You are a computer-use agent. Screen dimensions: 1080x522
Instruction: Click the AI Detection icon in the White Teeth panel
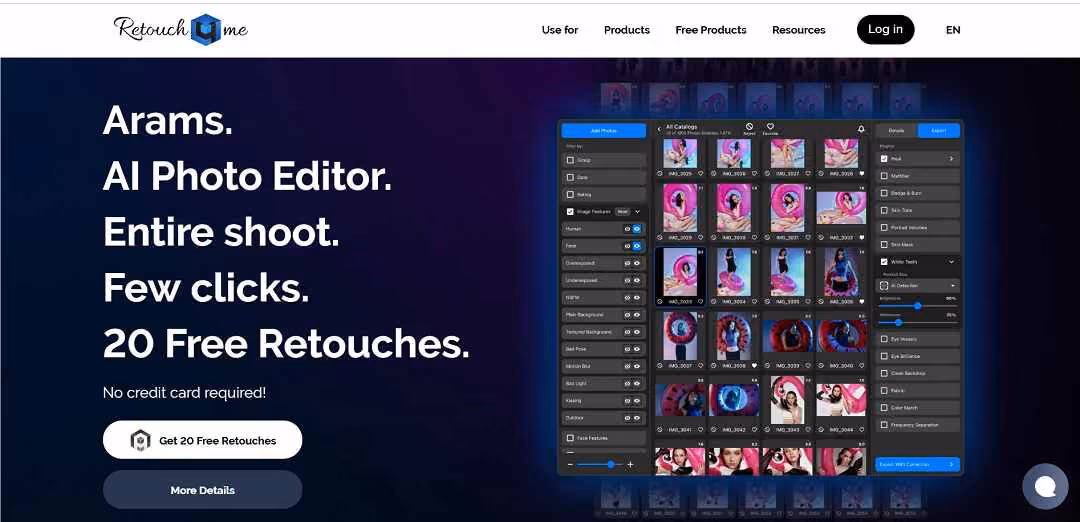click(884, 285)
